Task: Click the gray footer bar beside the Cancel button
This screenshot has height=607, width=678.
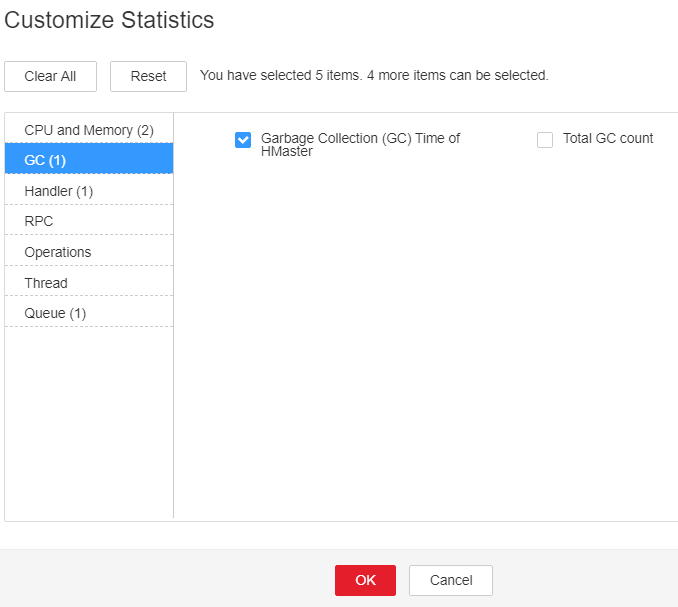Action: [584, 579]
